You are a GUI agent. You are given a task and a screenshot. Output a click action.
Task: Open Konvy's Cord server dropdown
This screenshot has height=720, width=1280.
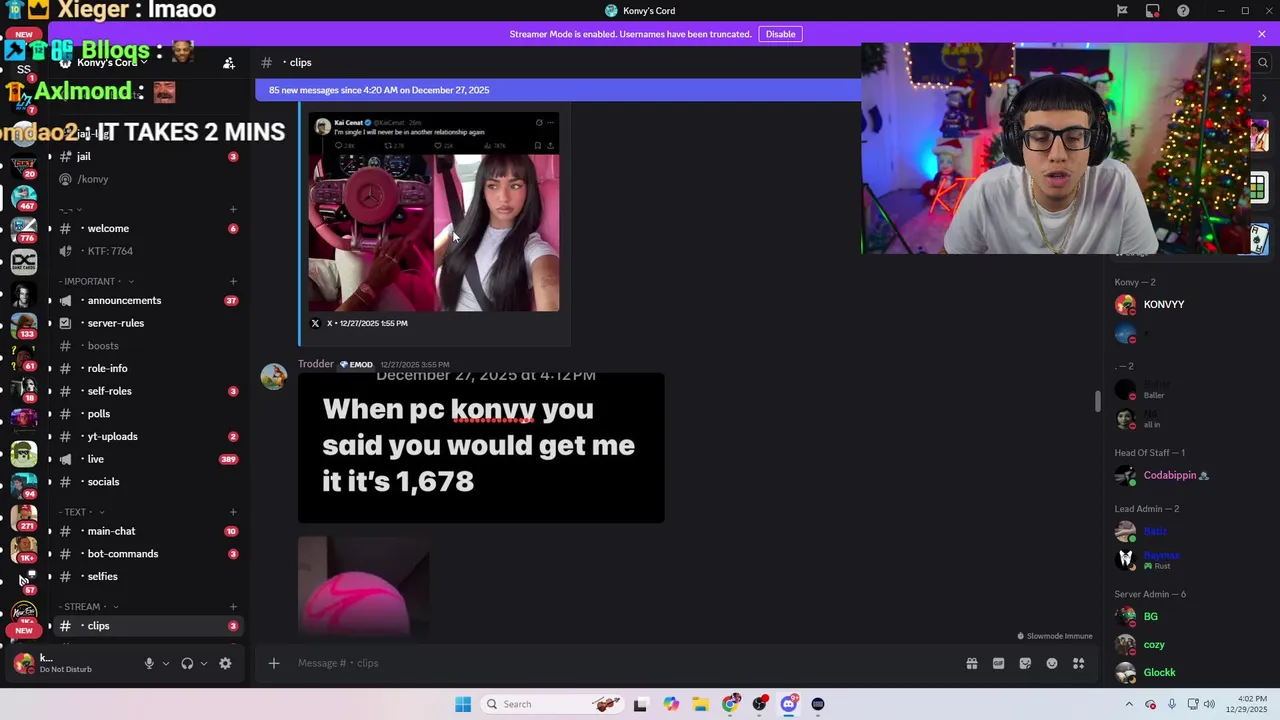tap(107, 63)
